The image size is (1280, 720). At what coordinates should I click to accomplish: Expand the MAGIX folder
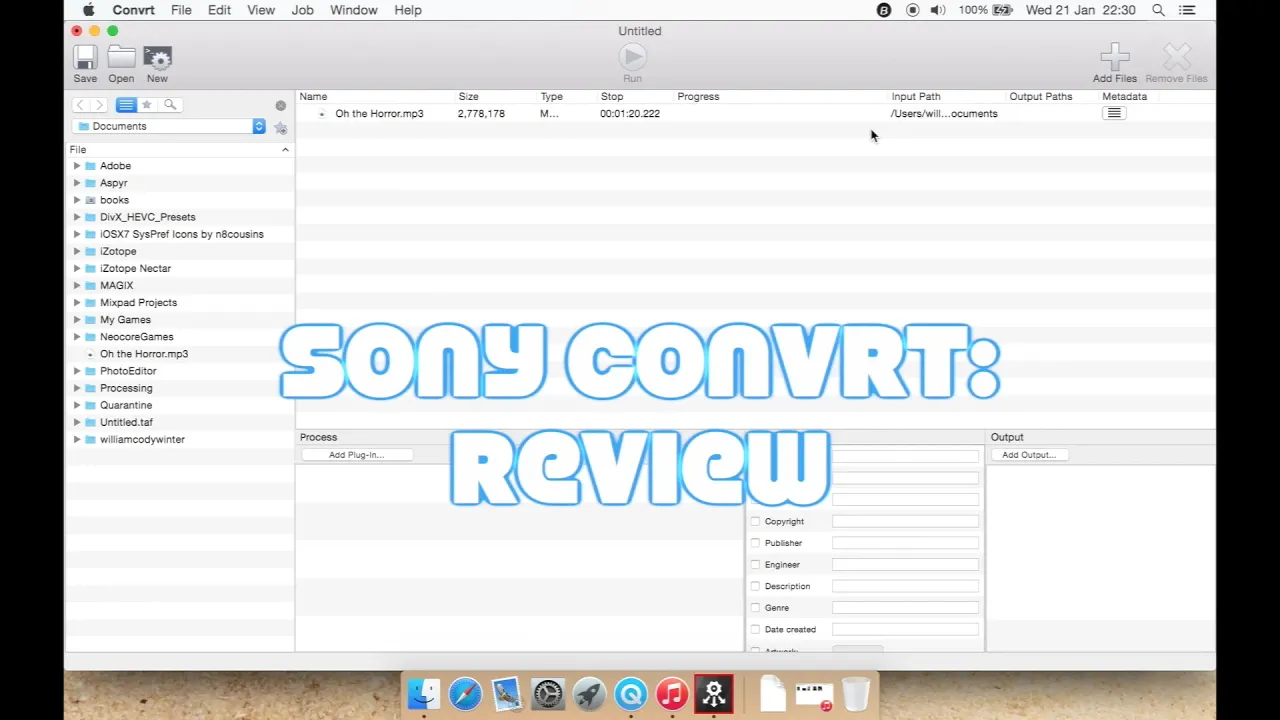click(x=77, y=285)
